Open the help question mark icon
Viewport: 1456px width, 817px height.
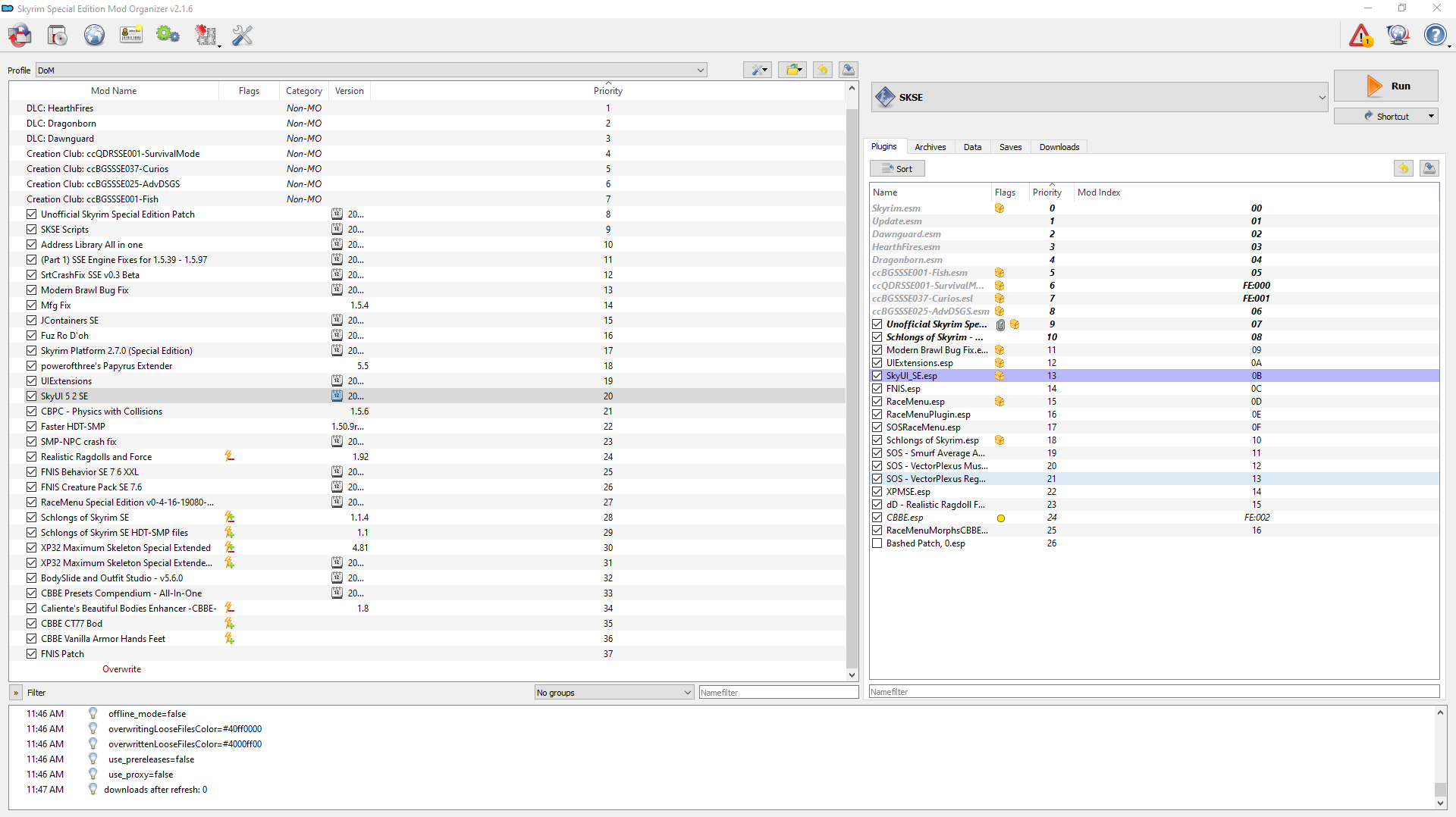coord(1435,35)
